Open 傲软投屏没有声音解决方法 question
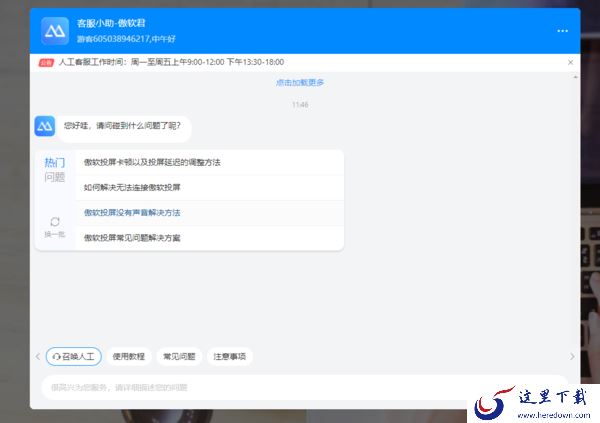This screenshot has height=423, width=600. tap(210, 213)
